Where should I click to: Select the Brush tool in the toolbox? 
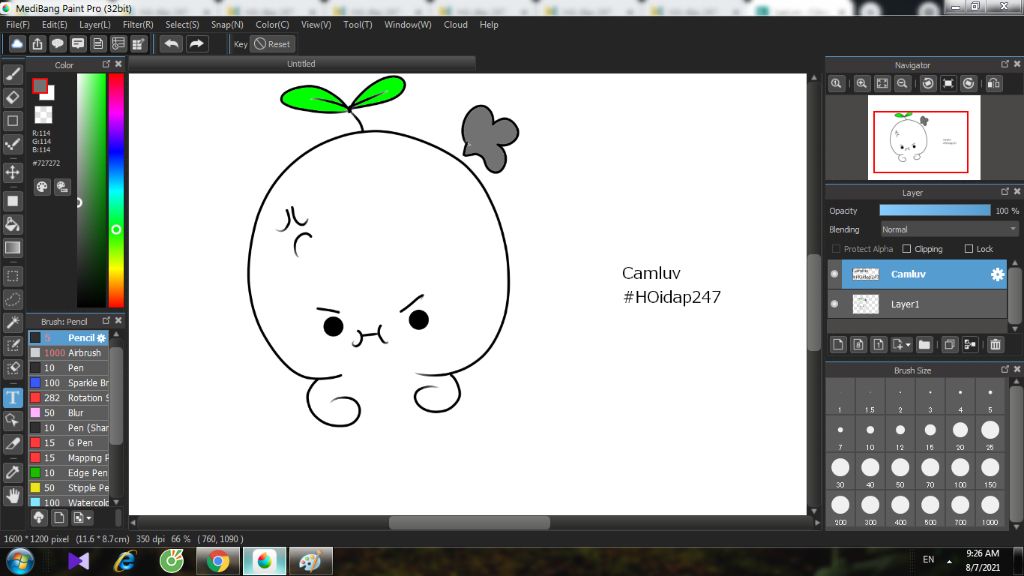[12, 74]
